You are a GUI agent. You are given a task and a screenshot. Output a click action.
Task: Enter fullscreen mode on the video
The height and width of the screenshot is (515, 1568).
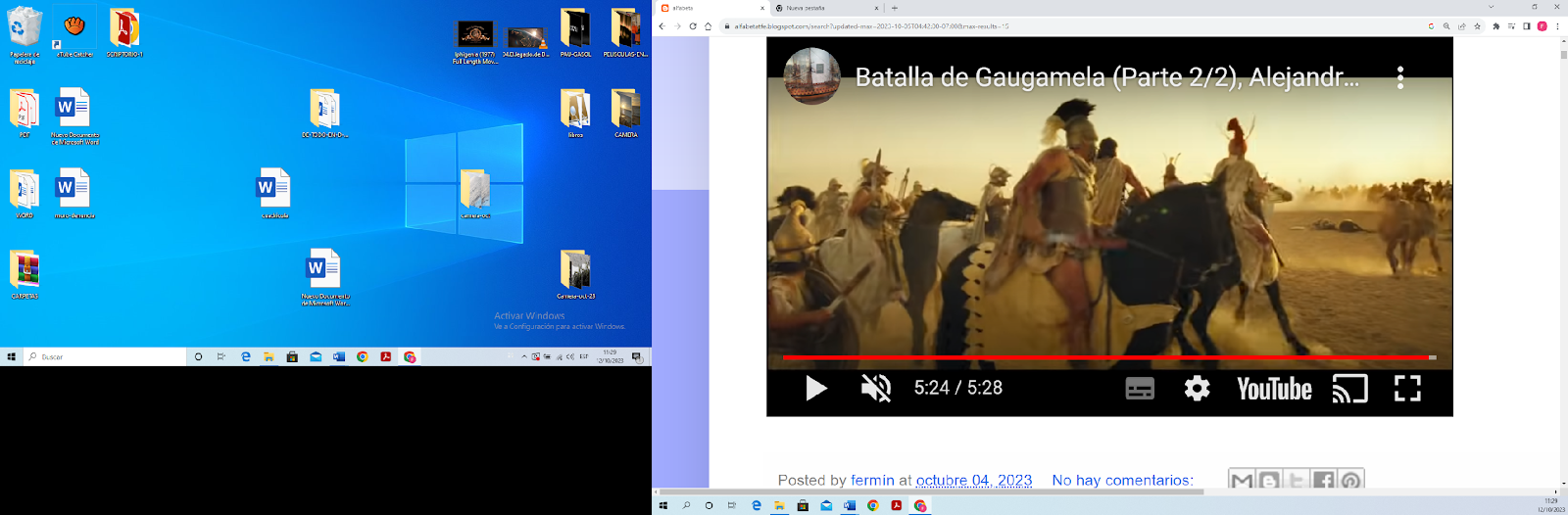pos(1407,389)
